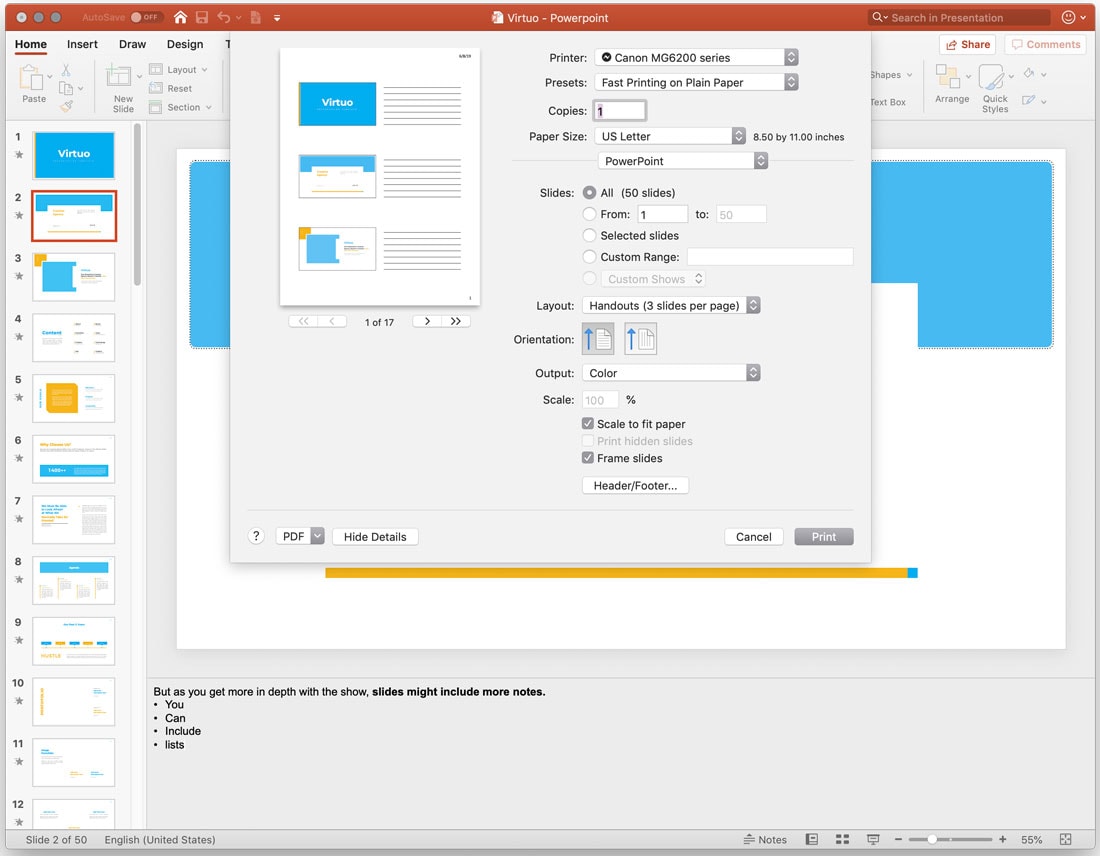
Task: Click the Paste clipboard icon
Action: tap(33, 79)
